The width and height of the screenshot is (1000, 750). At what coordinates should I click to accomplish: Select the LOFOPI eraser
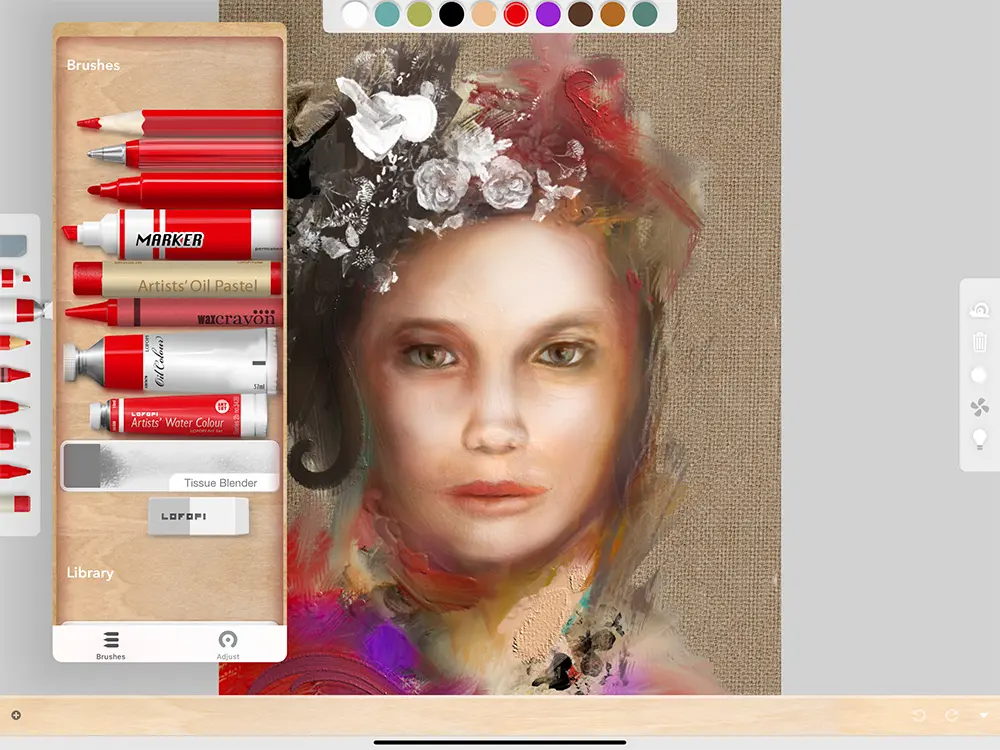tap(198, 516)
